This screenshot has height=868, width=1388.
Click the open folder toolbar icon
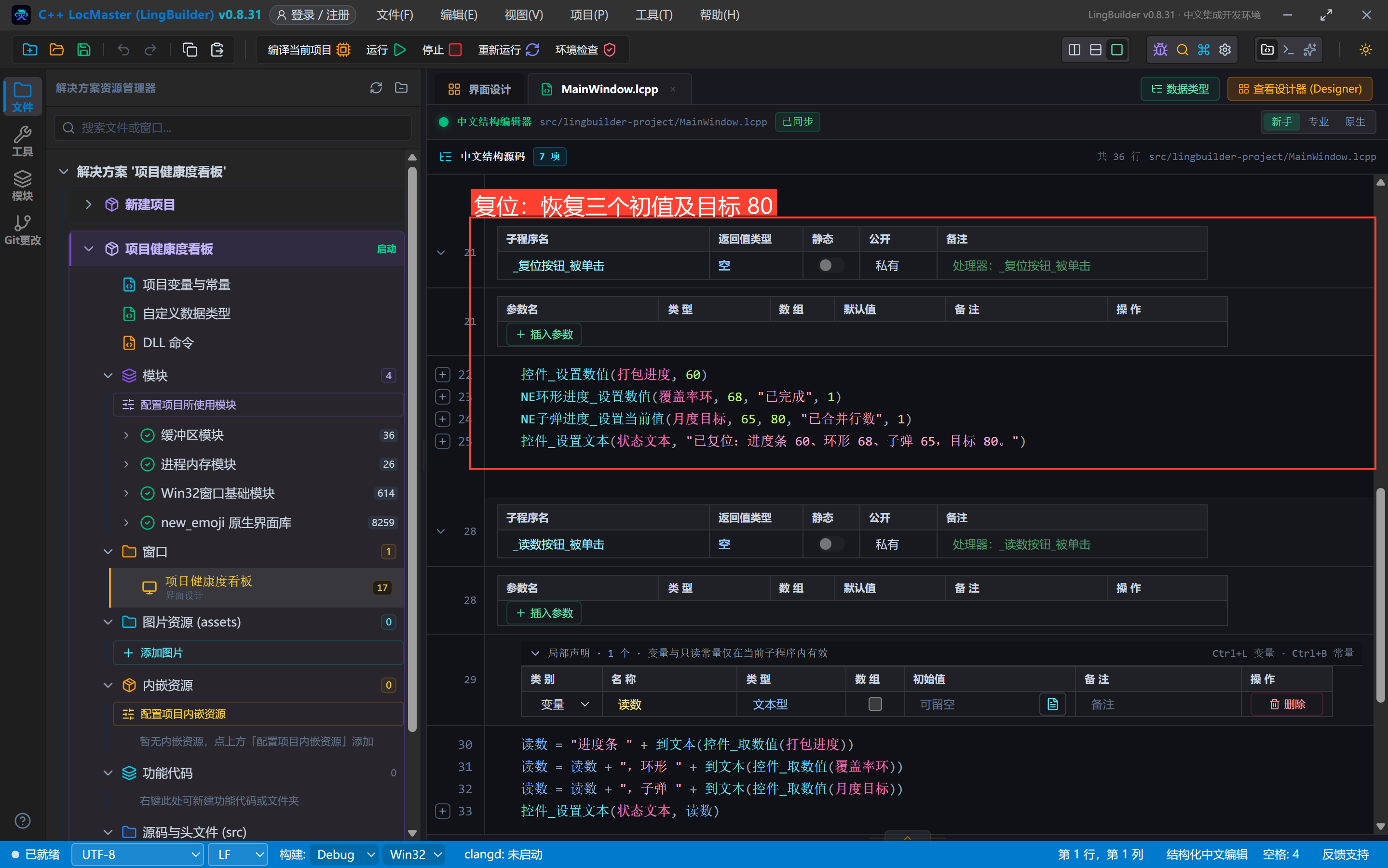[57, 50]
